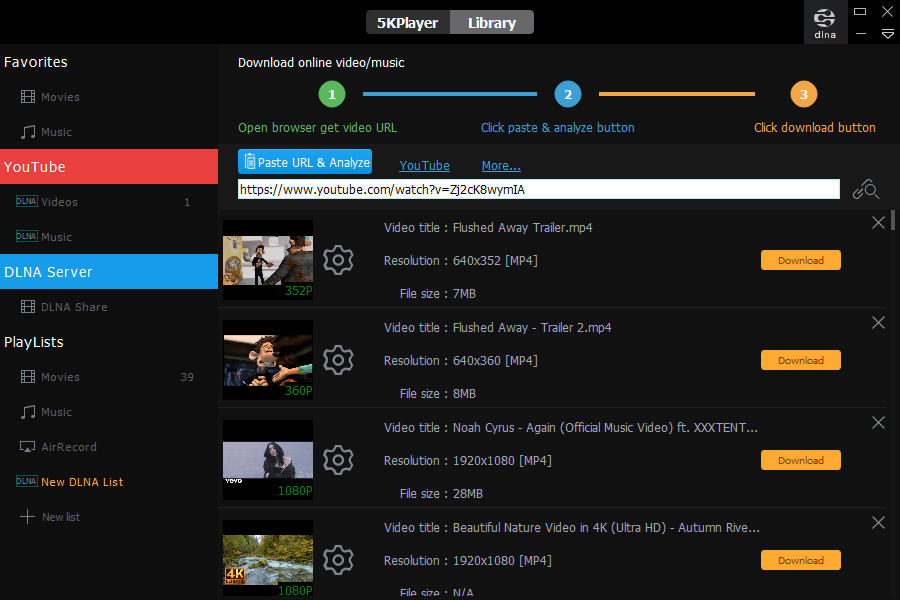This screenshot has width=900, height=600.
Task: Click the DLNA badge beside YouTube Music
Action: [x=26, y=237]
